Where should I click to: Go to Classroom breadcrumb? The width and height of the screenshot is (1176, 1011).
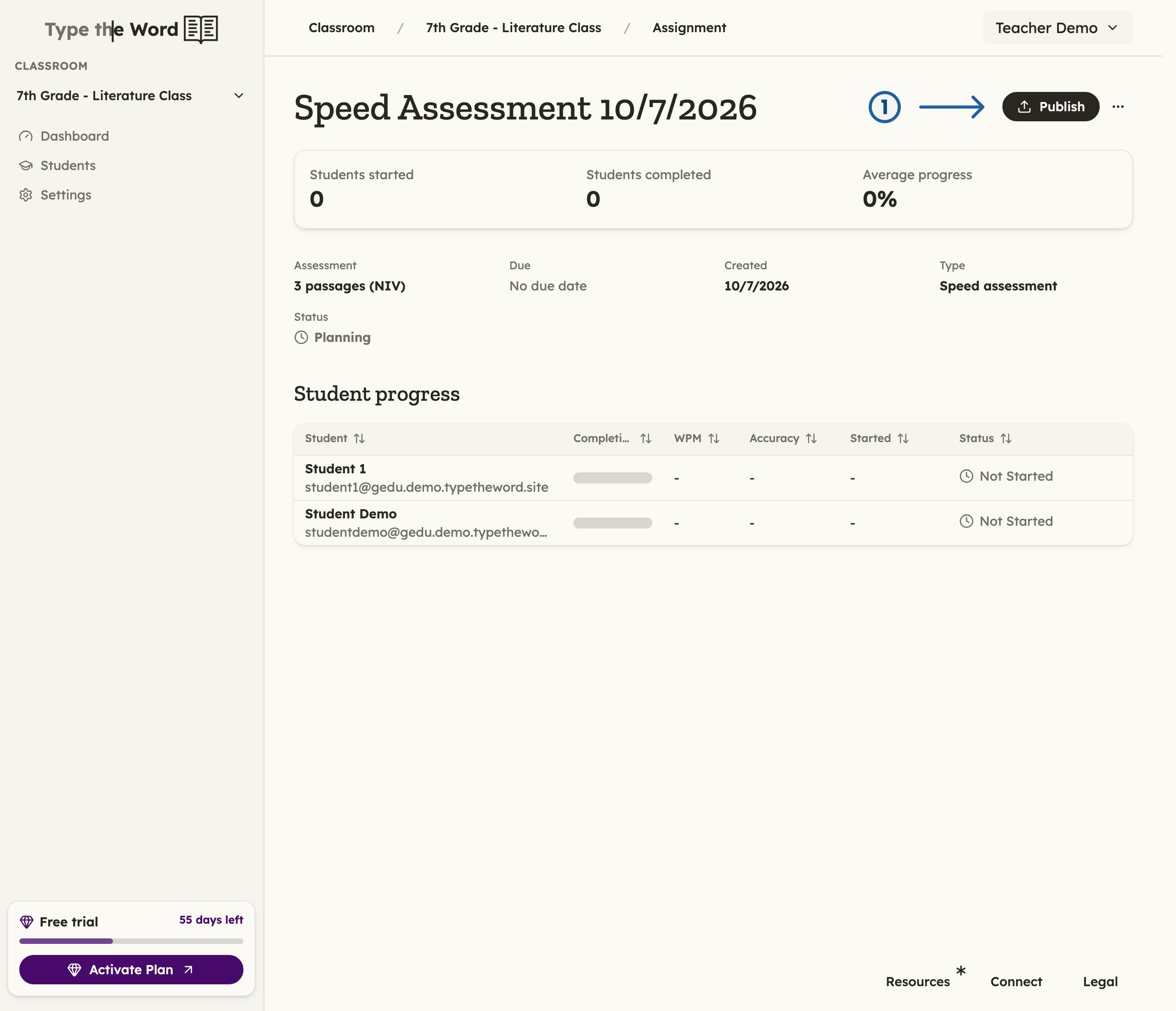(x=342, y=28)
